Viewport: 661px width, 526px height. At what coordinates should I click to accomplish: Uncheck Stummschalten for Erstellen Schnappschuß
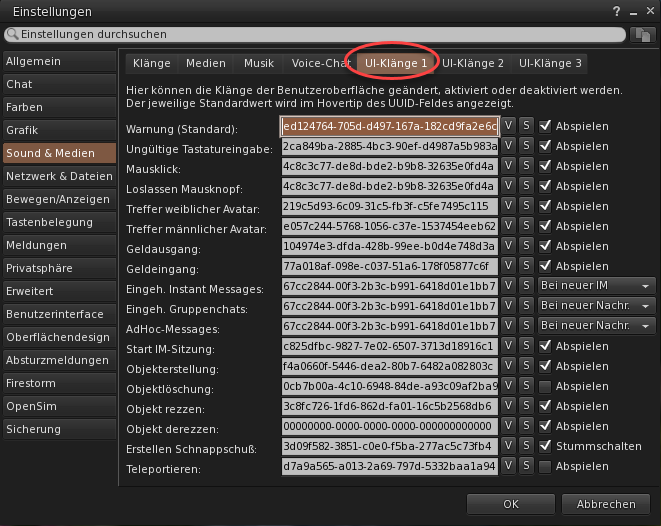pyautogui.click(x=545, y=446)
